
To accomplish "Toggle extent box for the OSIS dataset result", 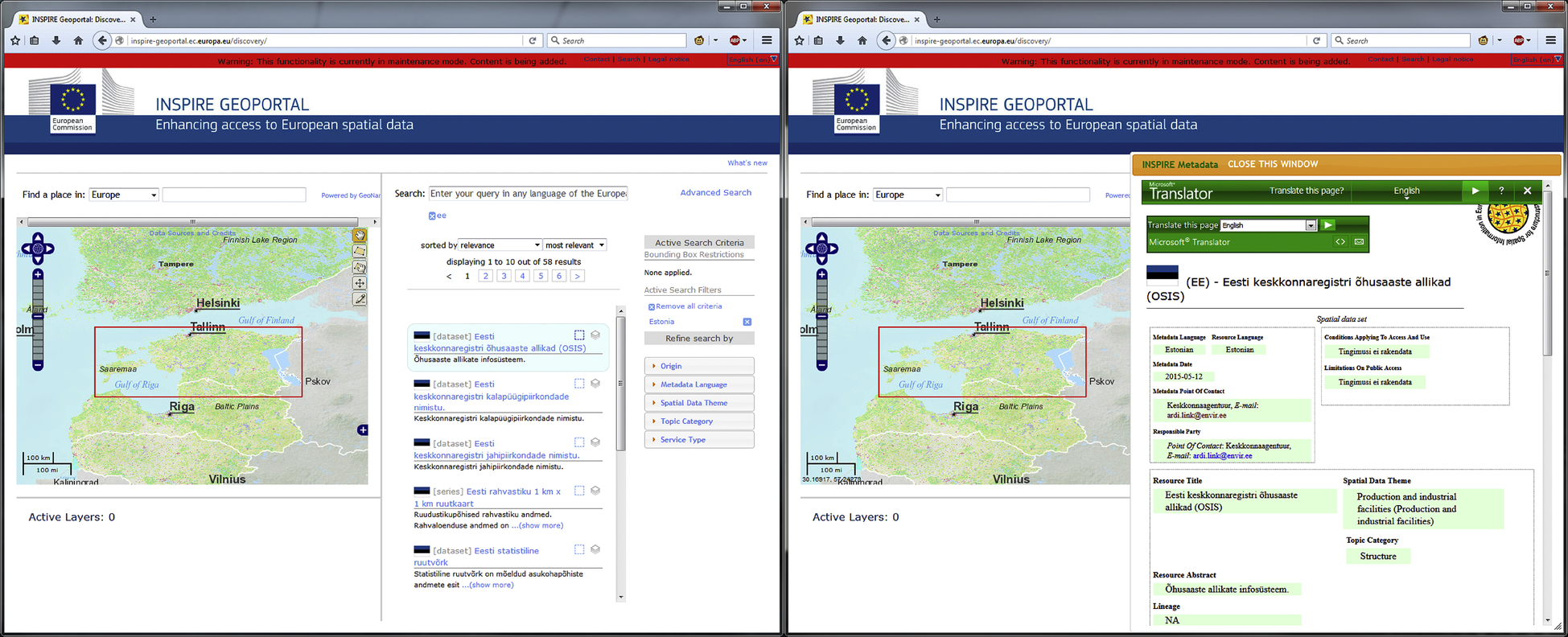I will pyautogui.click(x=579, y=335).
